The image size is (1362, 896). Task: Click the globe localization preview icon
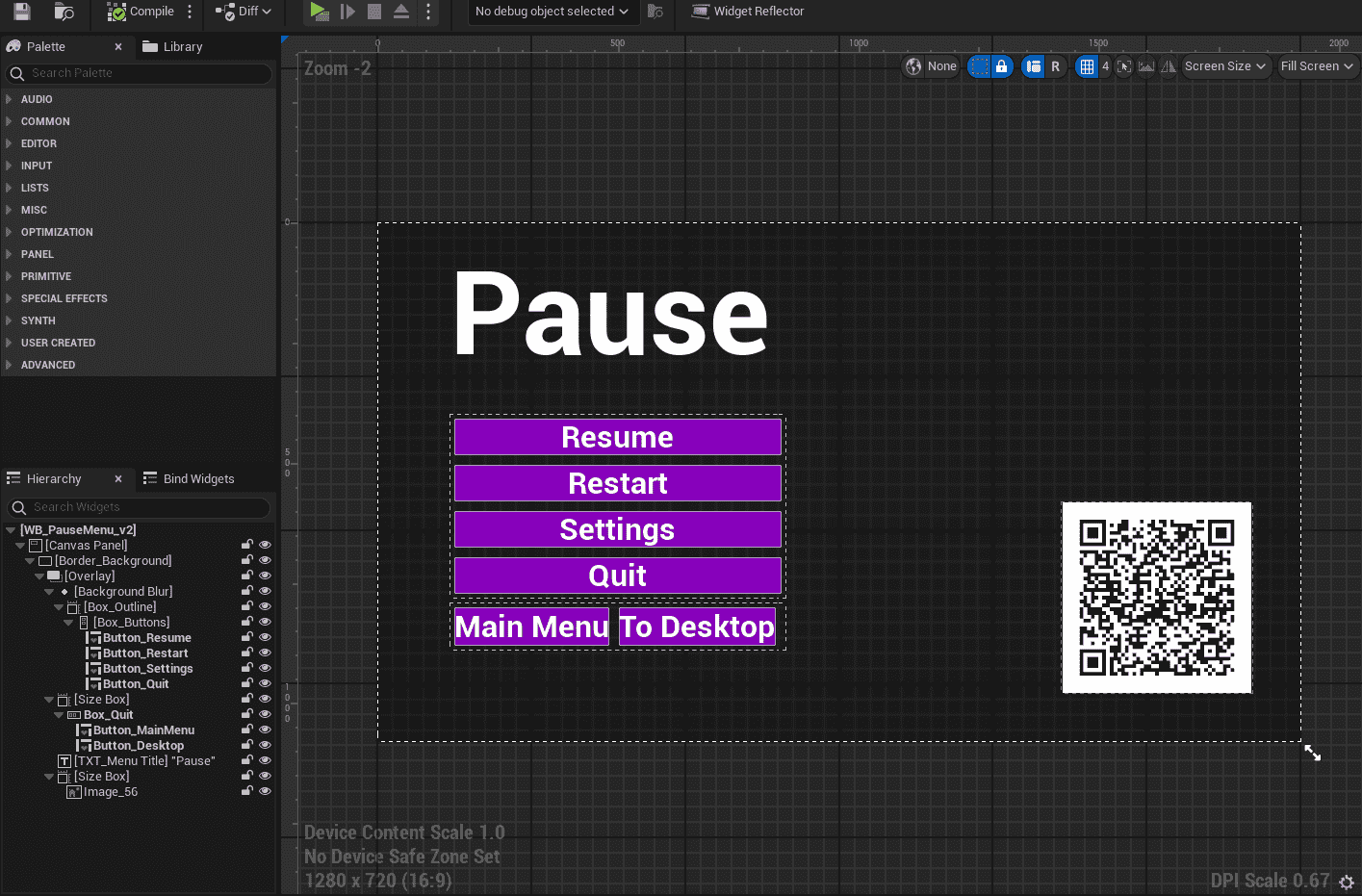[913, 66]
